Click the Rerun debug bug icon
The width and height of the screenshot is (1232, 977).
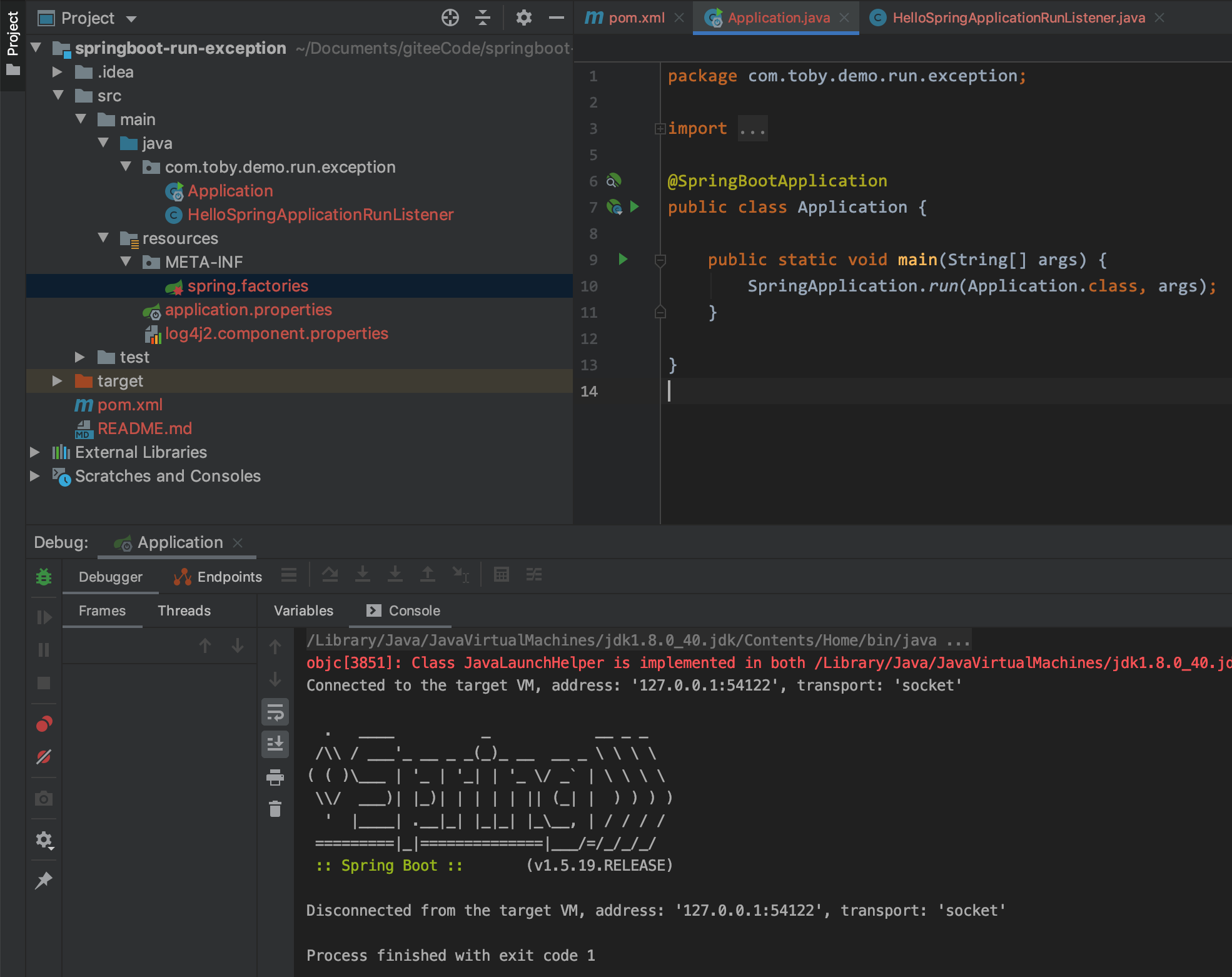pyautogui.click(x=44, y=577)
